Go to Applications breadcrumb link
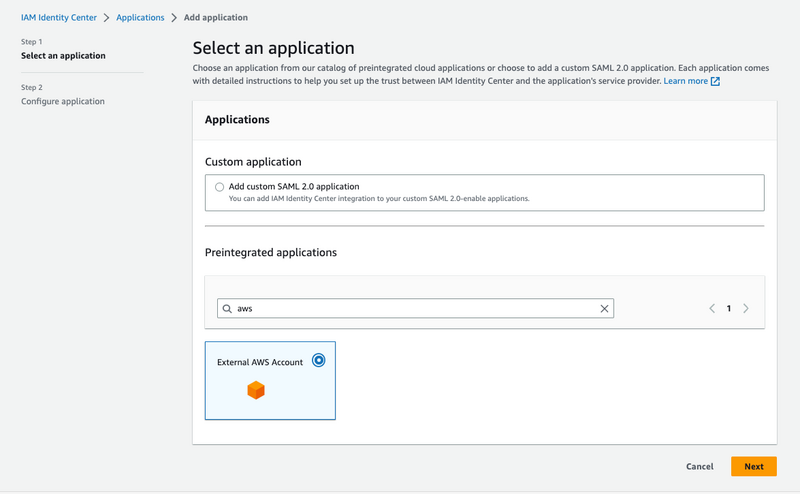 (141, 18)
